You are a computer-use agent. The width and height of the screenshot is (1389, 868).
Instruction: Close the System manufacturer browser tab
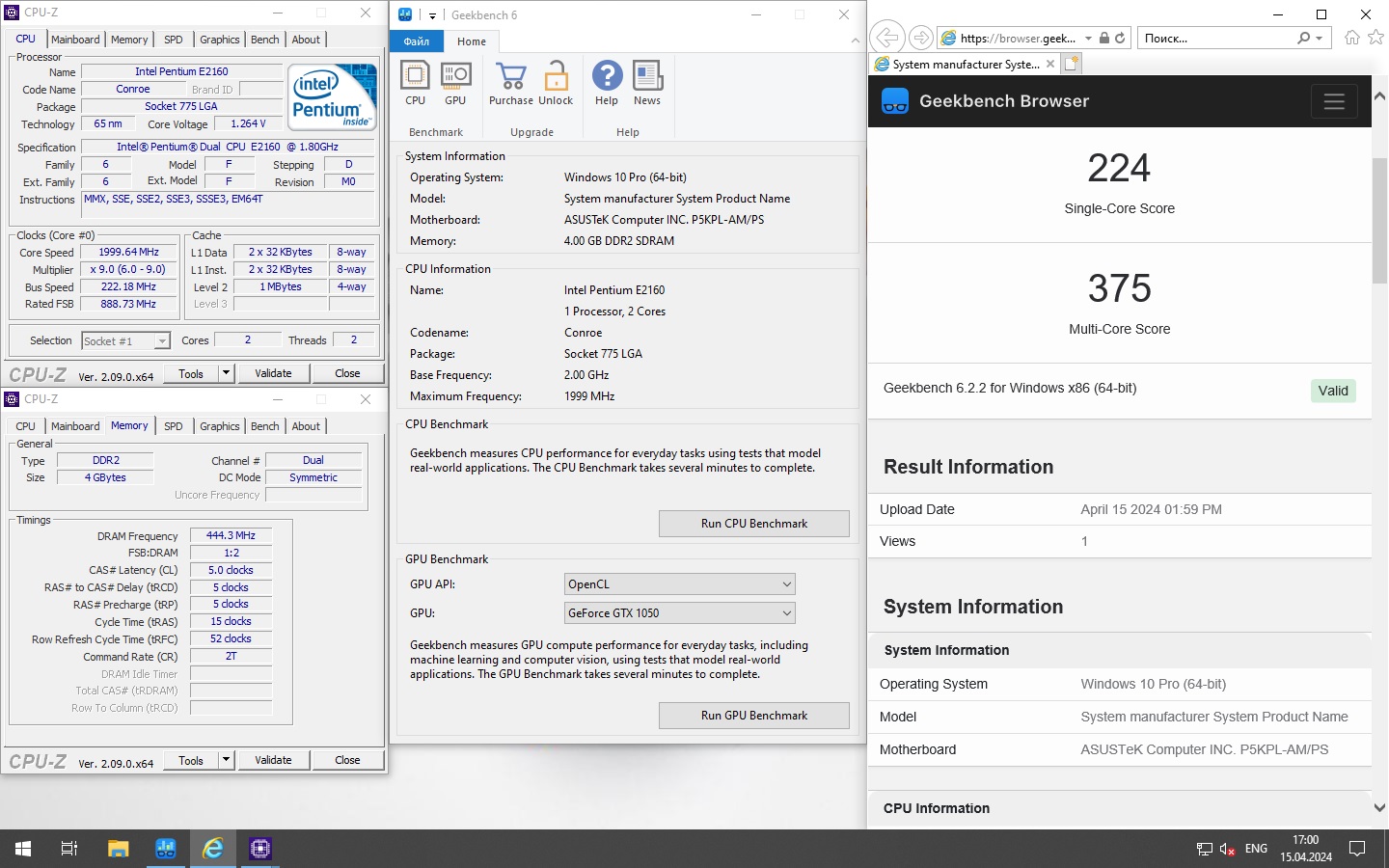(1050, 65)
